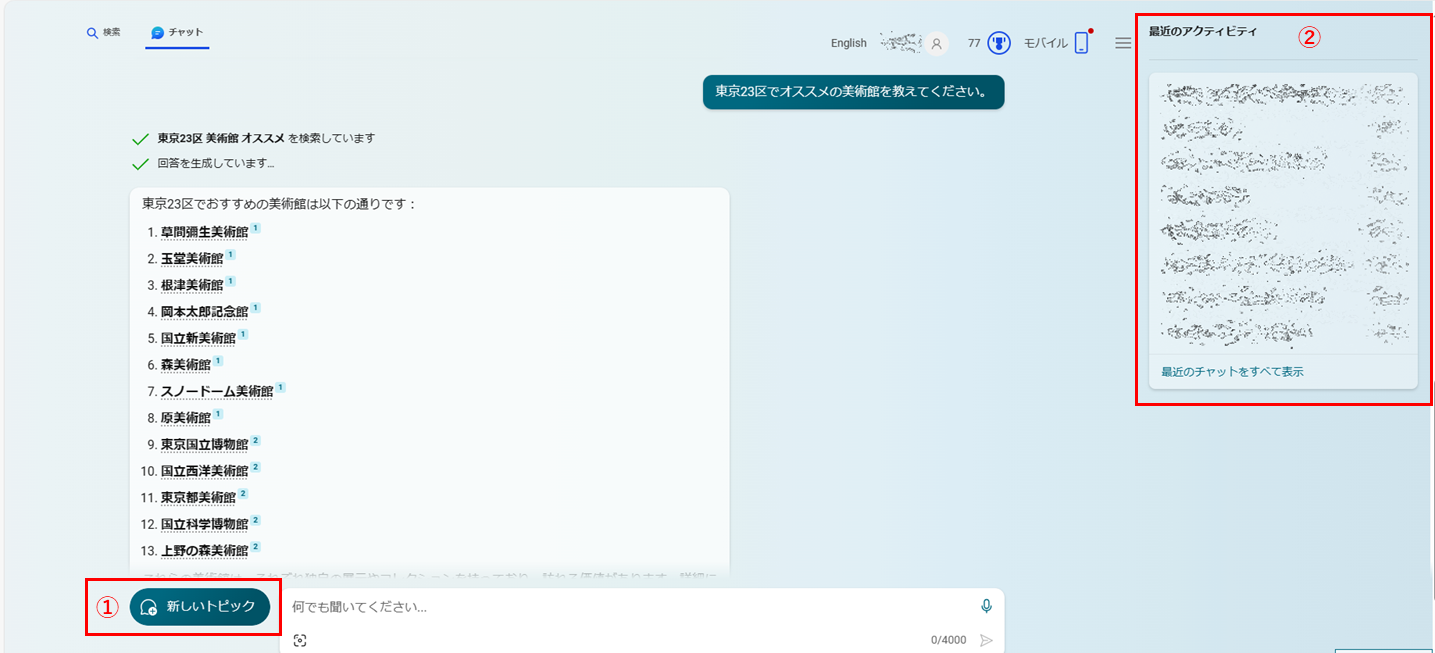Show all recent chats via 最近のチャットをすべて表示
This screenshot has width=1435, height=653.
pos(1232,372)
